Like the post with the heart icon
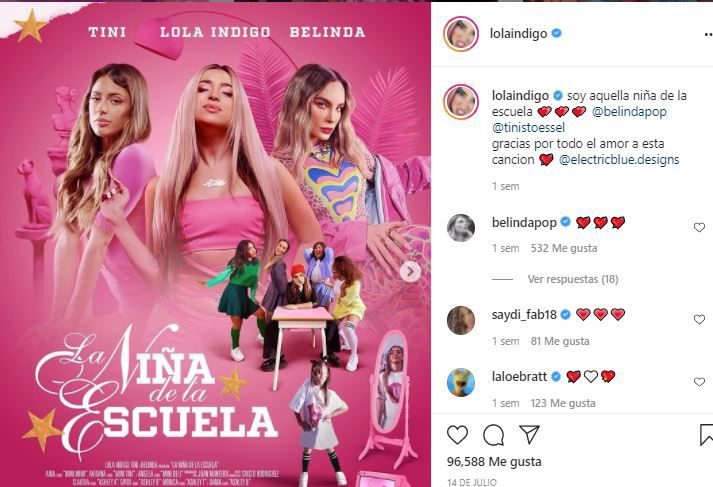The width and height of the screenshot is (713, 487). coord(457,435)
